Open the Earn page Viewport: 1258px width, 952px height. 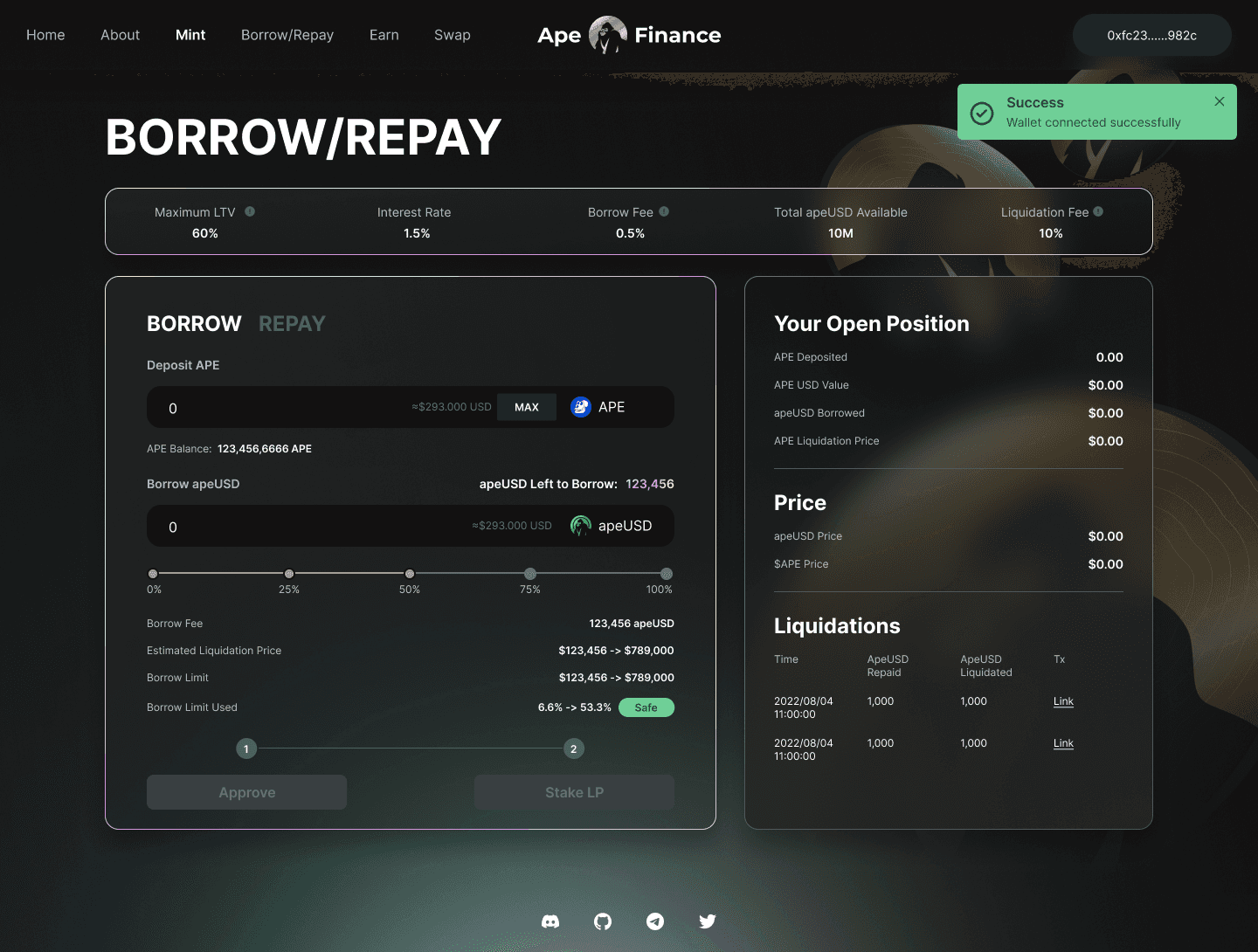point(384,35)
